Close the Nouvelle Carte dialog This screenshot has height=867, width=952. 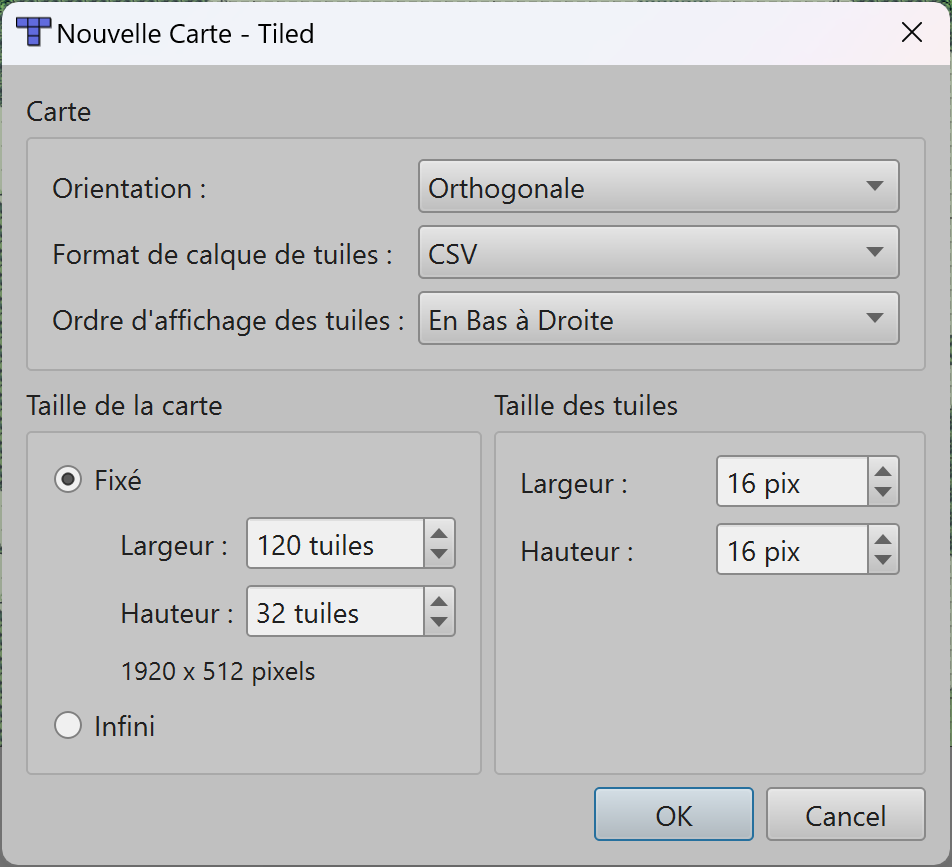(911, 33)
